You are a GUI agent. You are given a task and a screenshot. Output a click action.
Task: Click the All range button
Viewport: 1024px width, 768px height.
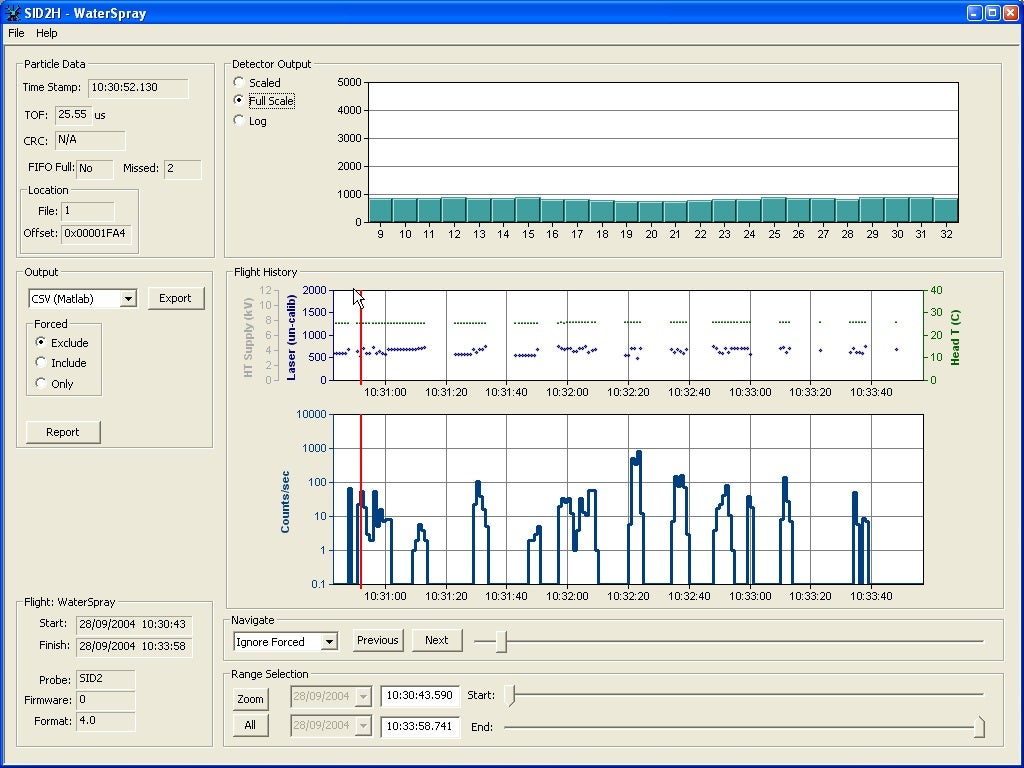250,725
